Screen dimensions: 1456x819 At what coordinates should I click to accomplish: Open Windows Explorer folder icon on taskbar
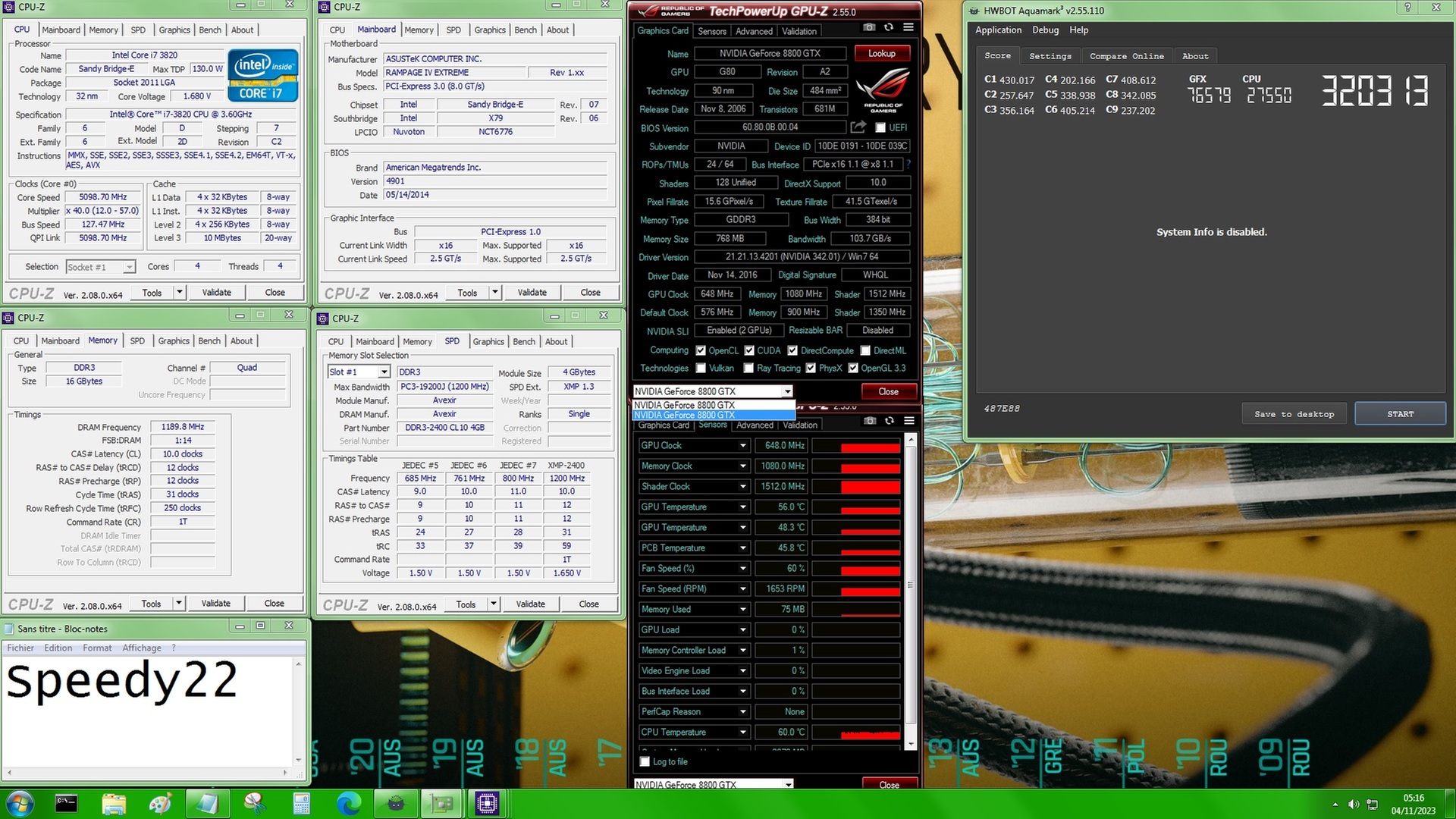[114, 803]
